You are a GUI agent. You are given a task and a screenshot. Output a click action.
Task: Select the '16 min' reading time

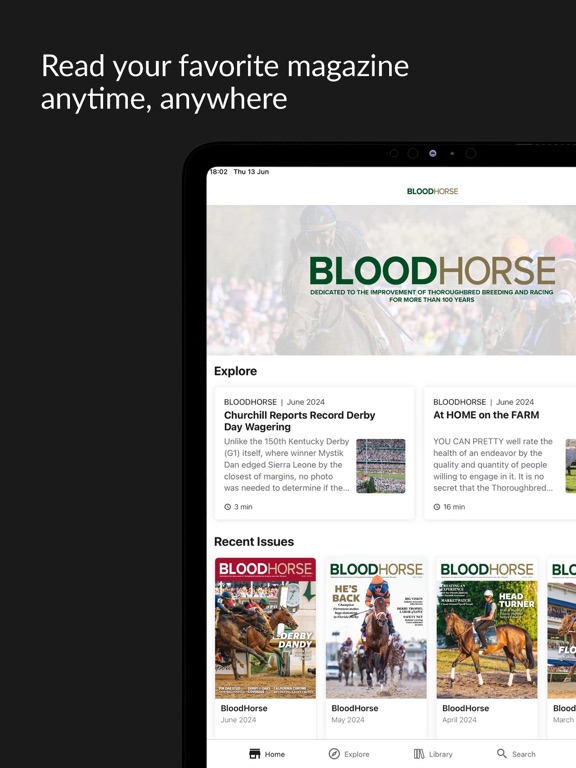tap(454, 507)
